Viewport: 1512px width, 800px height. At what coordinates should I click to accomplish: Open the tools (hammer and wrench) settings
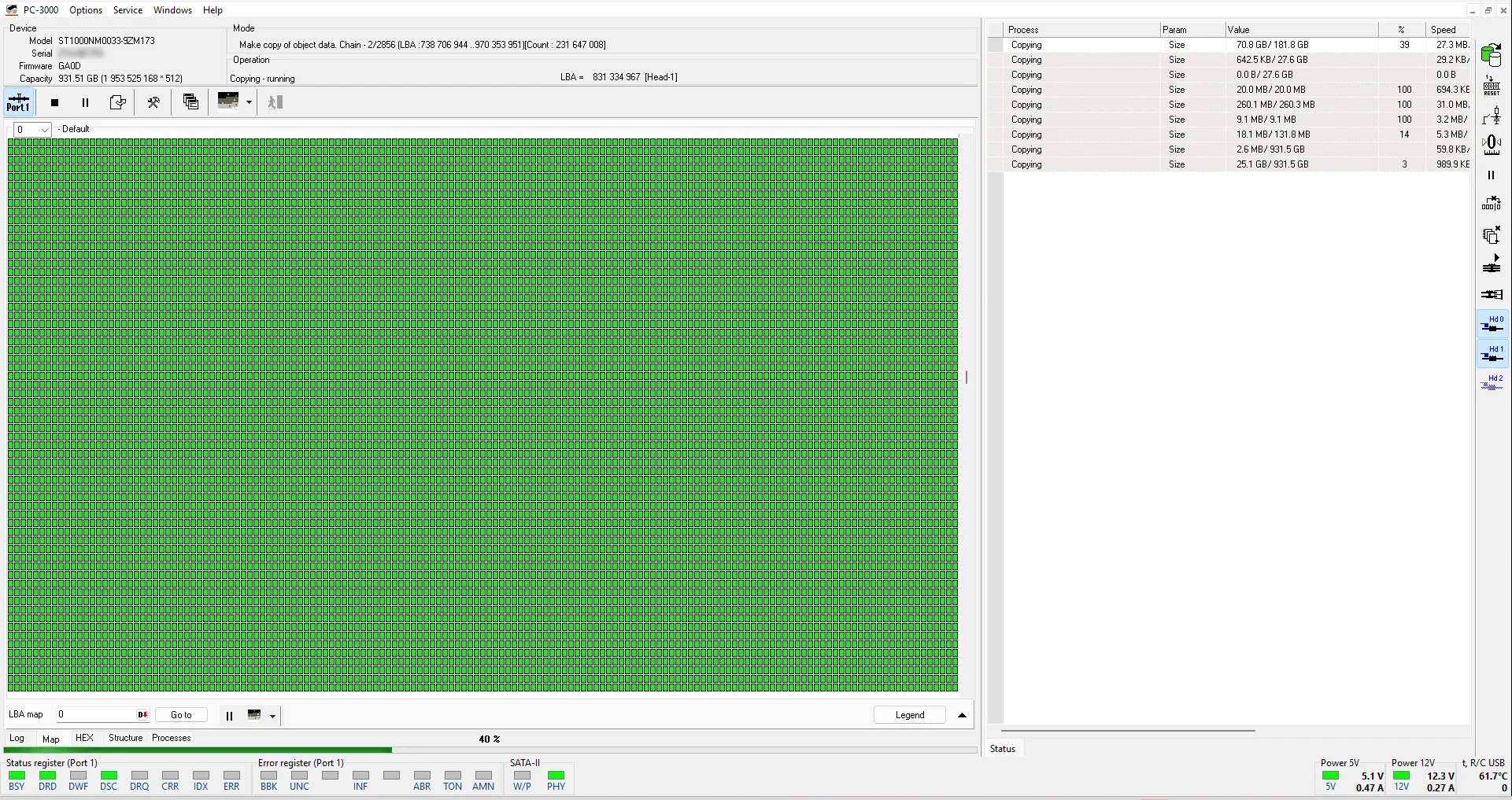[x=153, y=102]
